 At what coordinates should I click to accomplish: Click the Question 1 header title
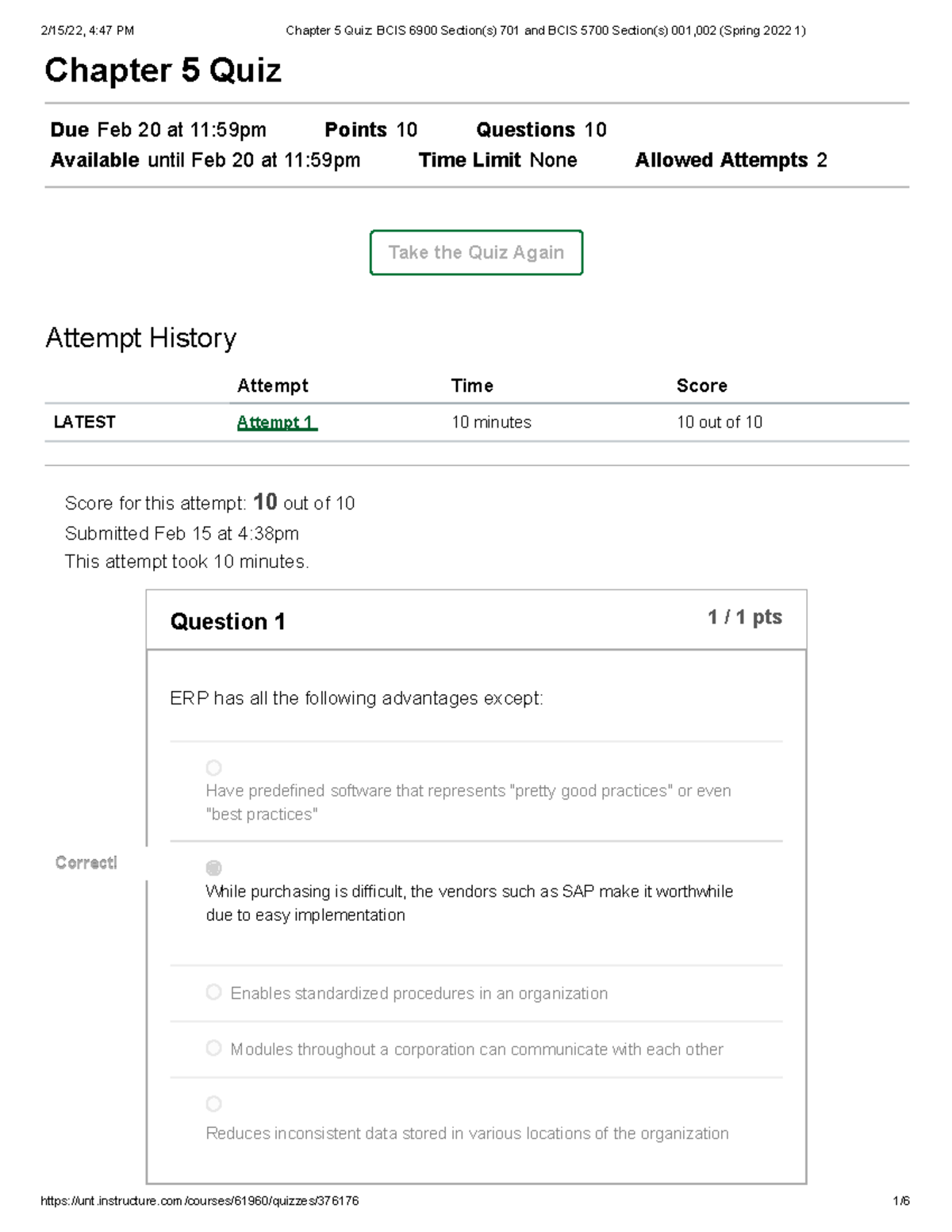pos(228,621)
